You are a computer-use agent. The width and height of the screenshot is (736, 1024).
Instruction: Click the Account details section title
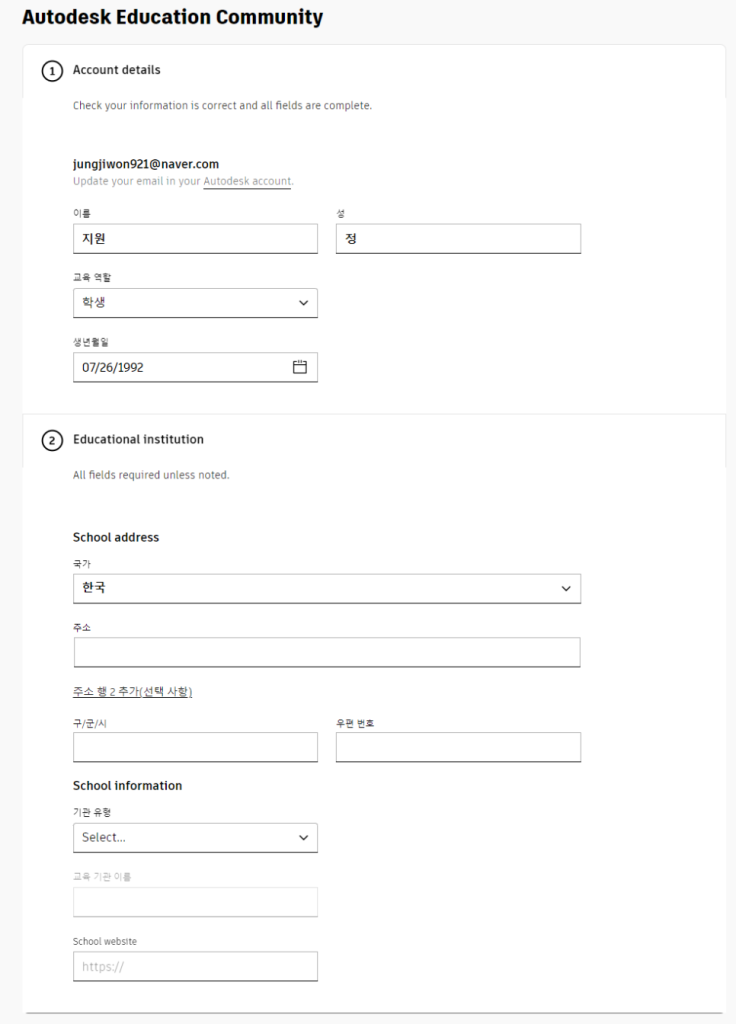point(117,70)
